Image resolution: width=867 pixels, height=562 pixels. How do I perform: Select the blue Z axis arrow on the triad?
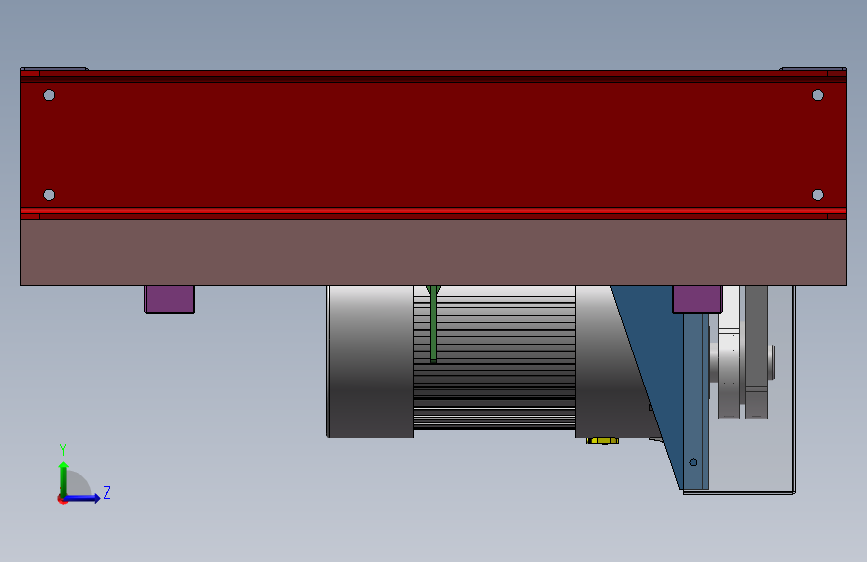[83, 498]
